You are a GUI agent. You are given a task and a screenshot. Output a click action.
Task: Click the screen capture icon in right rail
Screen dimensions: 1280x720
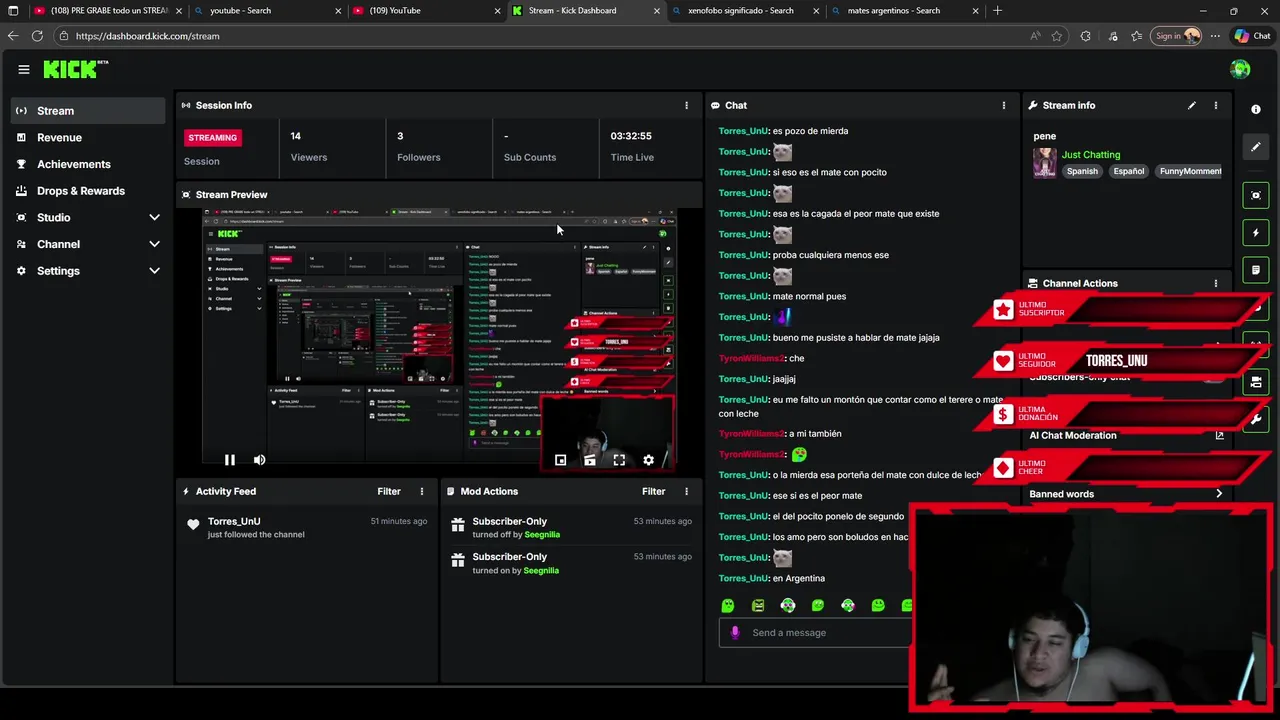pos(1256,195)
